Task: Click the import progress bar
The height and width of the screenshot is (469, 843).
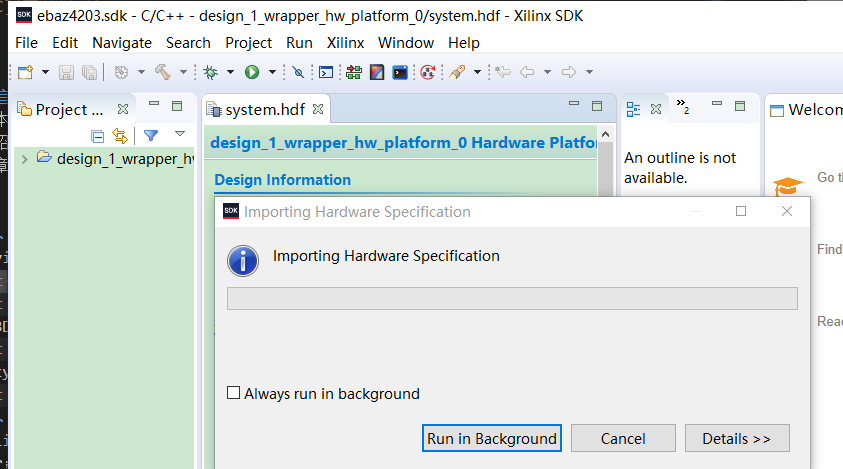Action: (512, 299)
